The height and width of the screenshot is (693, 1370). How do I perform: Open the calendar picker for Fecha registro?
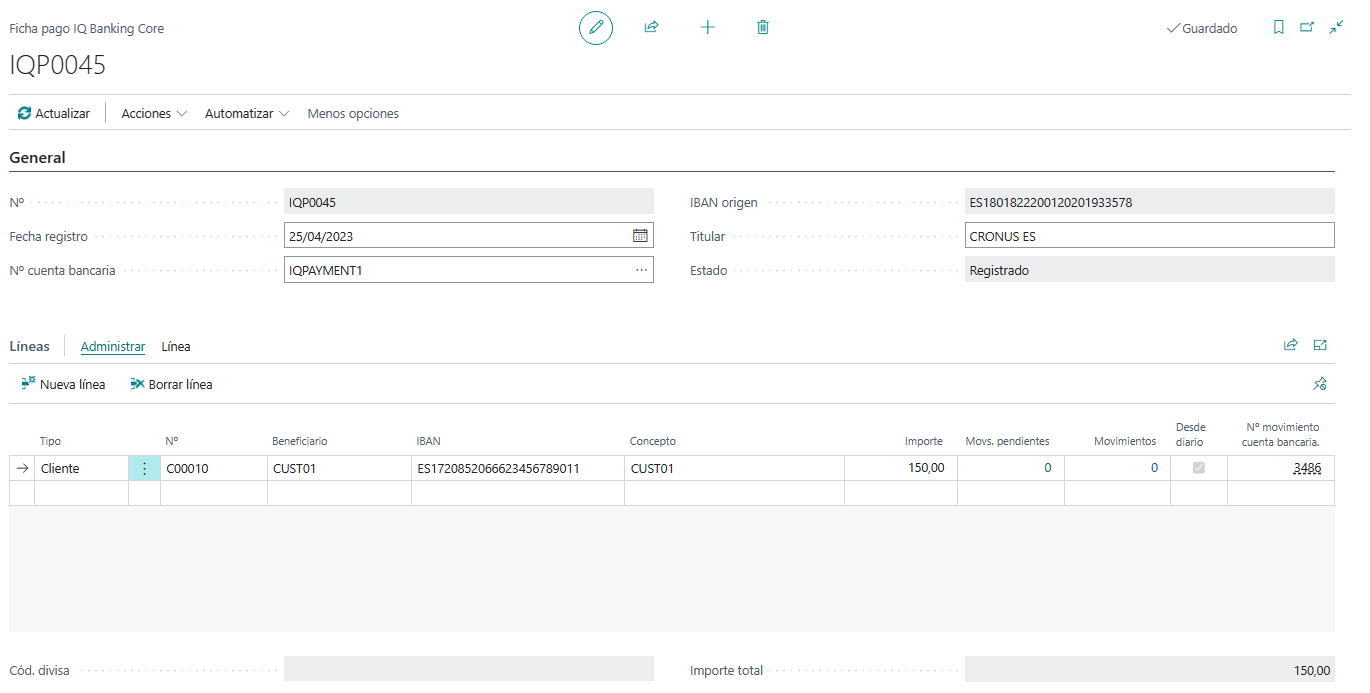pos(642,235)
